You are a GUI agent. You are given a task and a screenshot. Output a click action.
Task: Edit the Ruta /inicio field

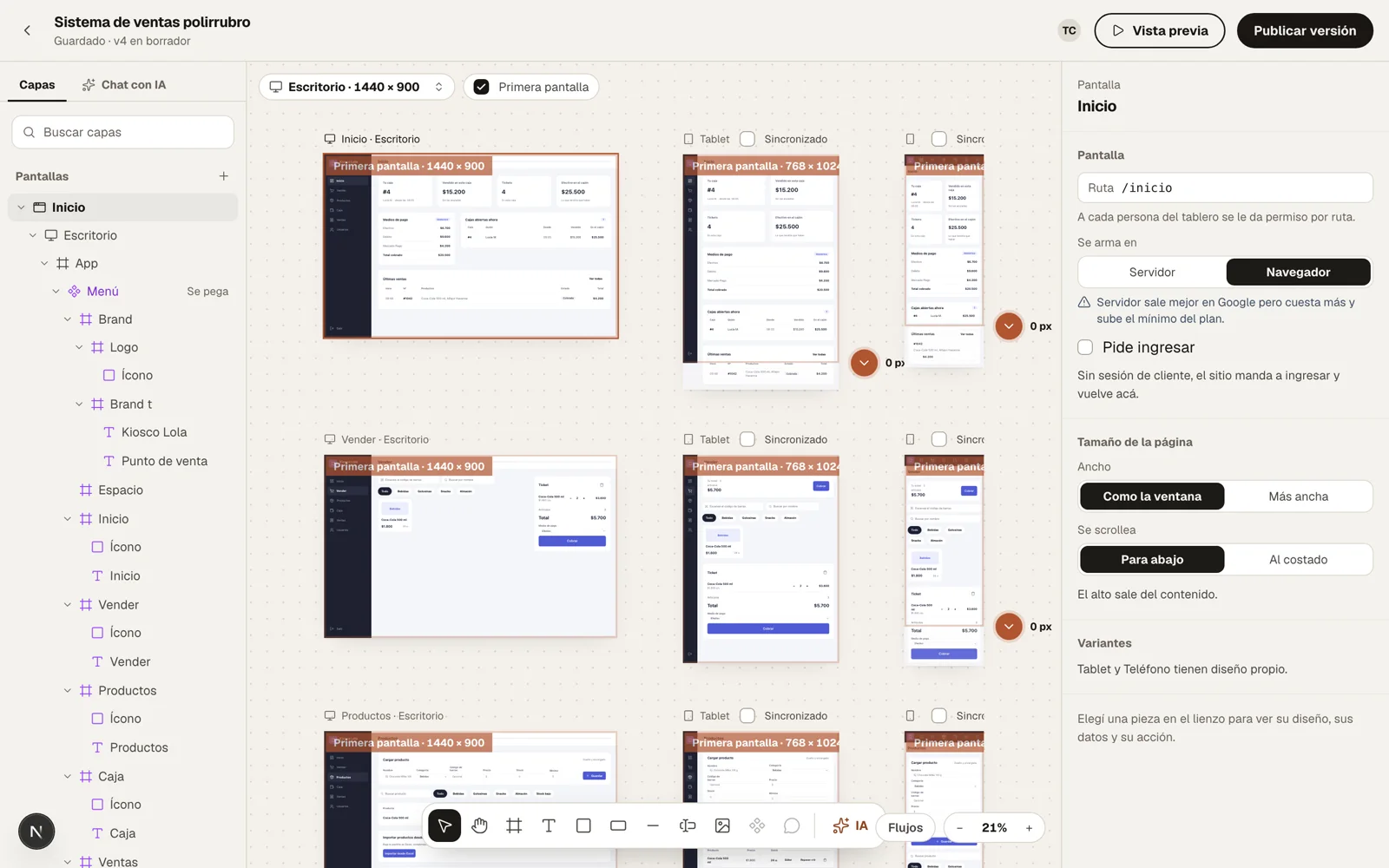click(1224, 187)
